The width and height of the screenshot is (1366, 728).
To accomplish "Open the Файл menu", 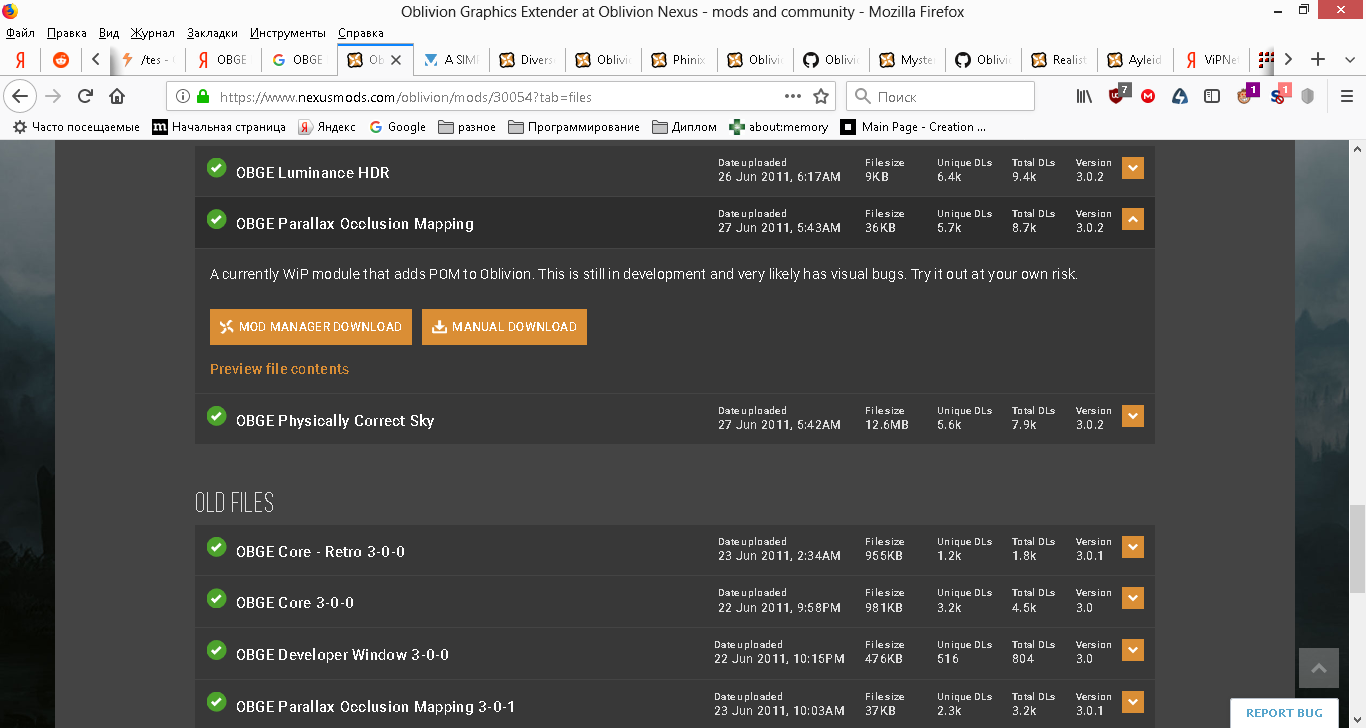I will [x=20, y=33].
